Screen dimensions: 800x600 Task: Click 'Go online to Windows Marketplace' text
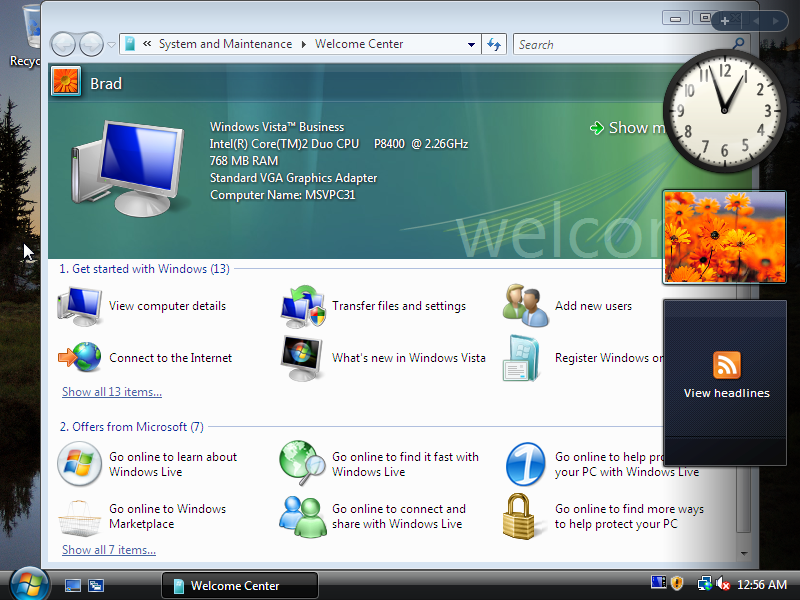pyautogui.click(x=167, y=516)
